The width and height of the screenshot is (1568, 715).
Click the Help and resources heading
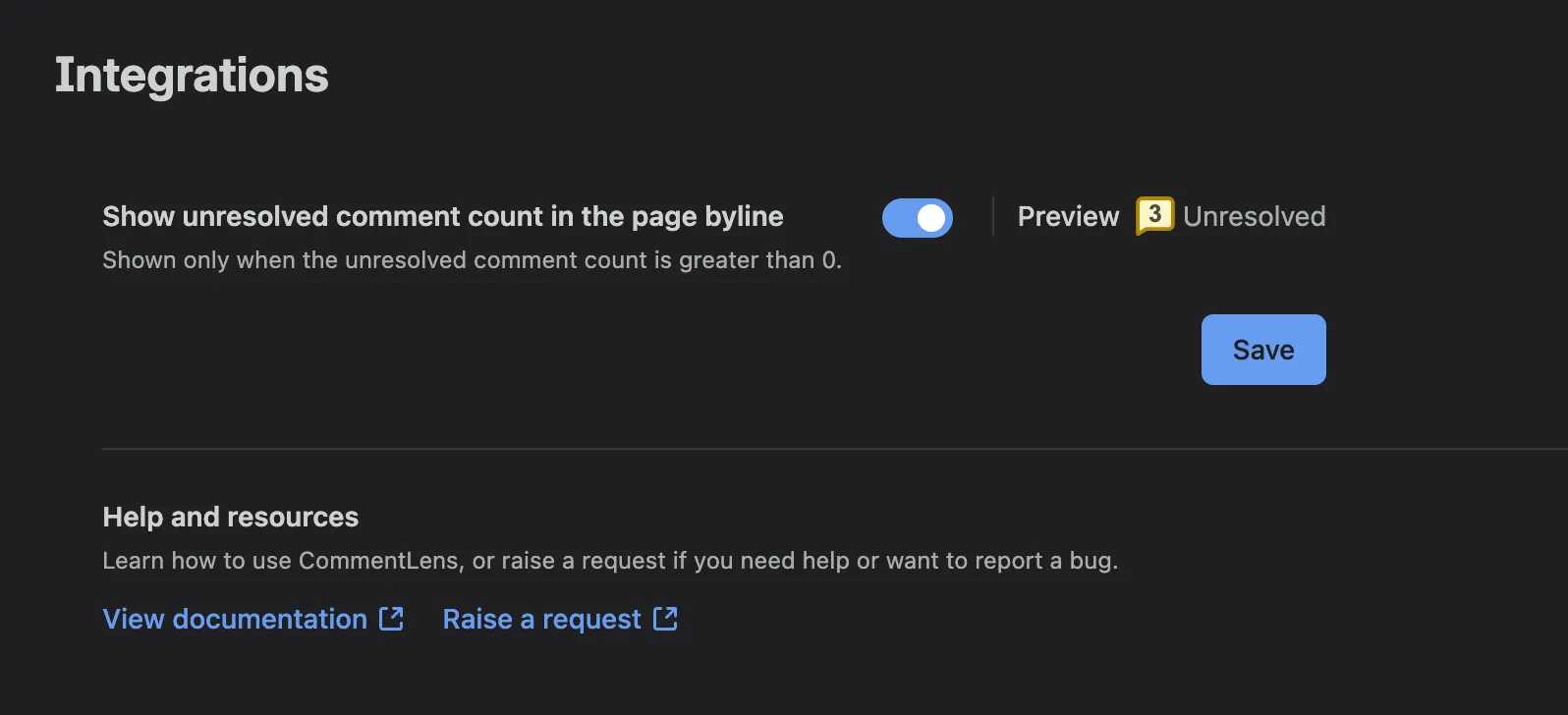click(x=231, y=517)
